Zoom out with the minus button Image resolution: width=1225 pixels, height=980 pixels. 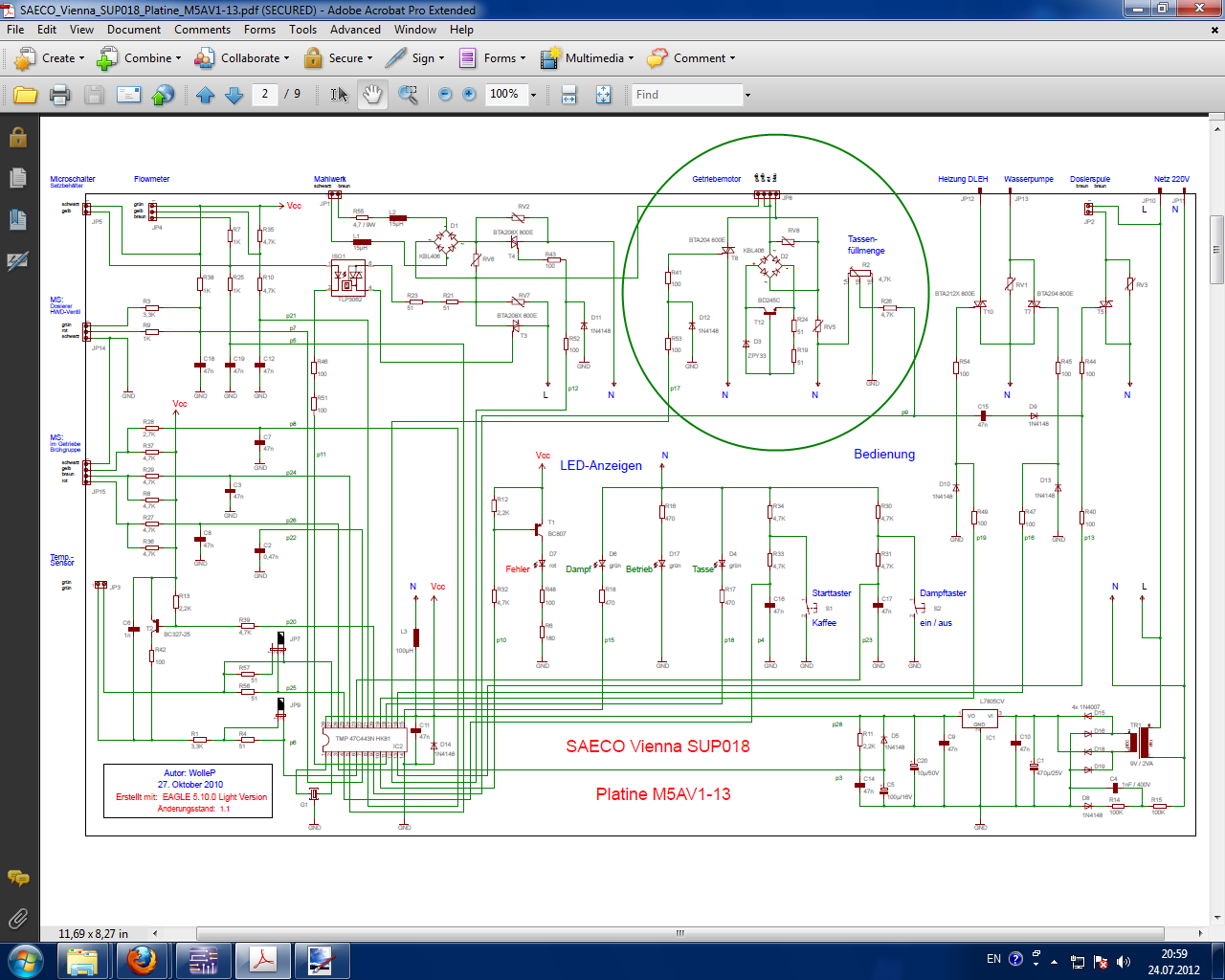(x=445, y=94)
